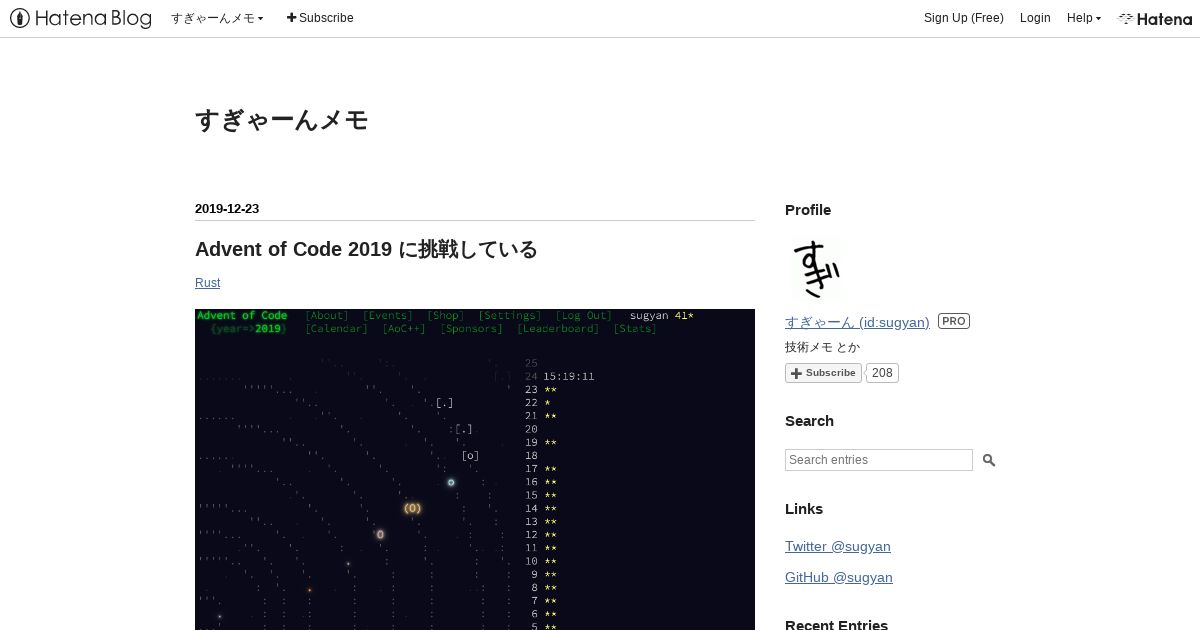Click the search magnifier icon
Image resolution: width=1200 pixels, height=630 pixels.
point(989,460)
